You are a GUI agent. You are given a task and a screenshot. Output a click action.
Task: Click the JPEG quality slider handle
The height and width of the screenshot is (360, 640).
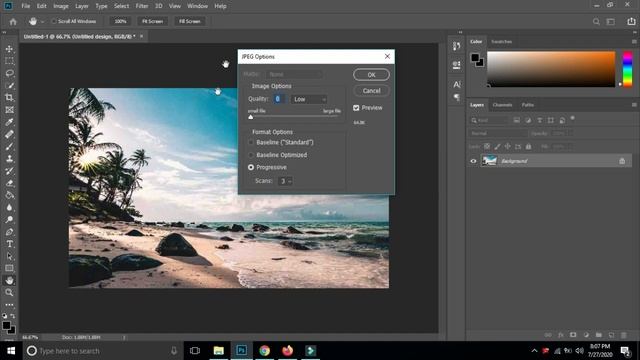coord(251,117)
